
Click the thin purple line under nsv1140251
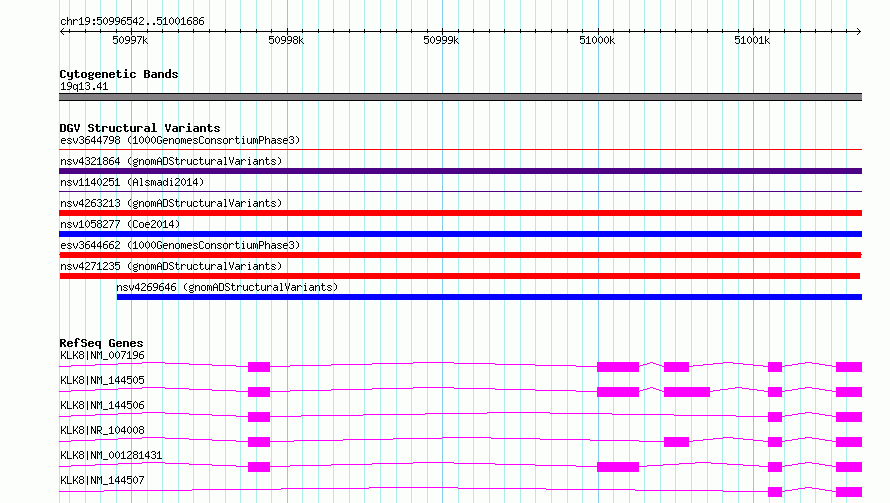pos(460,192)
